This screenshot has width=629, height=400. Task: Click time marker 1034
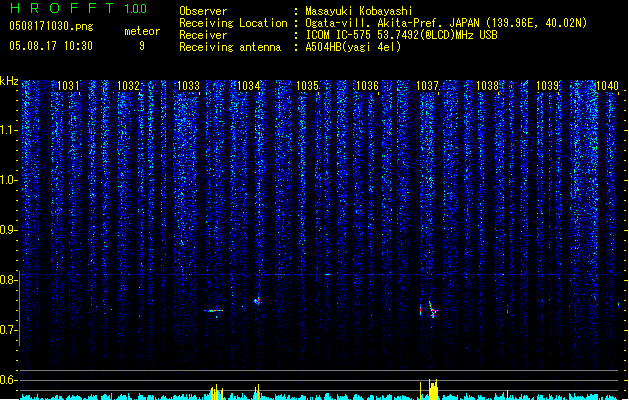coord(248,86)
